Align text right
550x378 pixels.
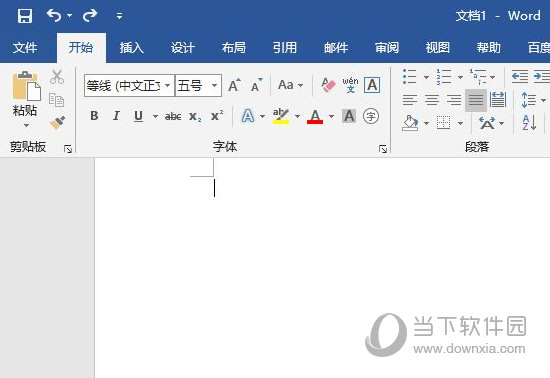454,100
